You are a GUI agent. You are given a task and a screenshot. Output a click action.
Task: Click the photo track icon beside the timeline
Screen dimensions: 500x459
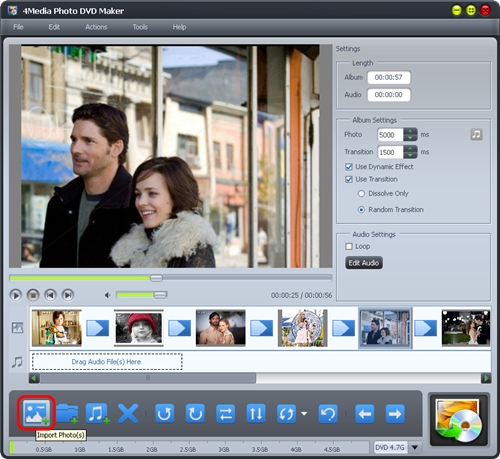17,328
